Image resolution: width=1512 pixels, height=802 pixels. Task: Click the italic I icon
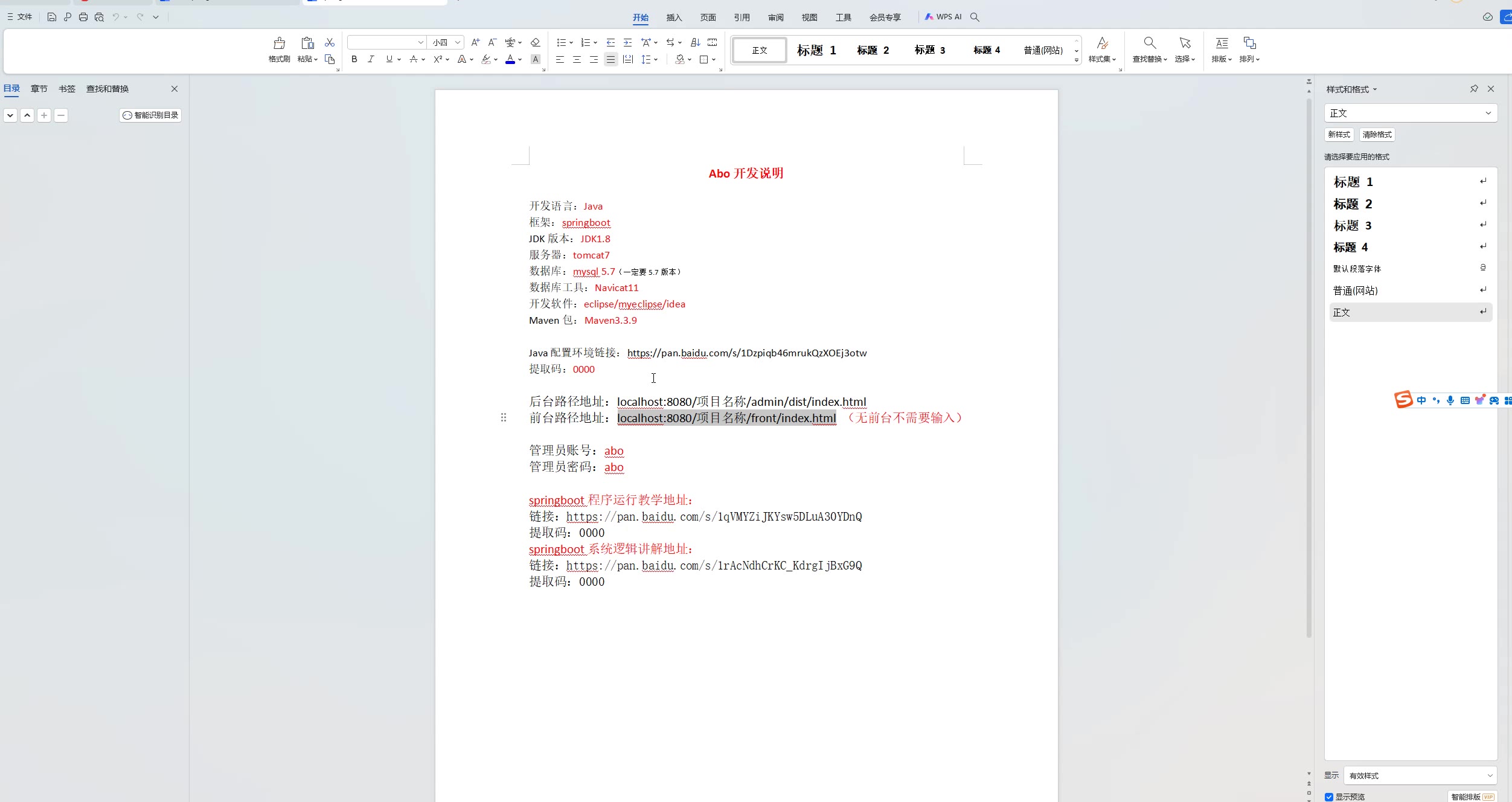click(371, 59)
